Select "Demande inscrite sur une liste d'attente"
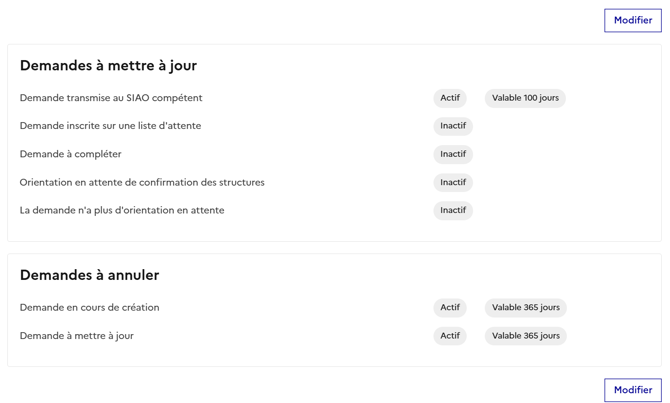This screenshot has height=403, width=670. coord(110,126)
